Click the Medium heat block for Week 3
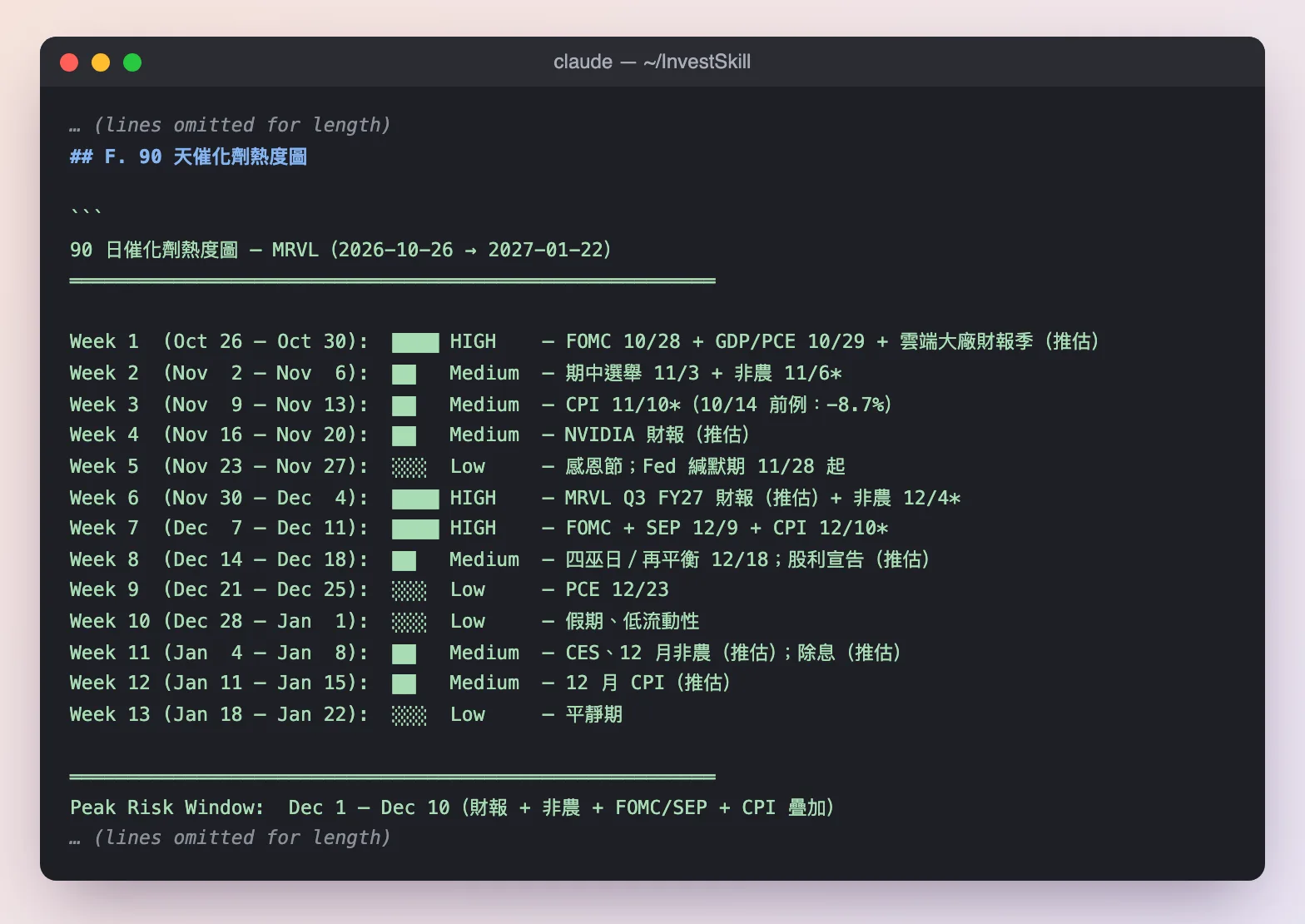The image size is (1305, 924). [x=404, y=405]
